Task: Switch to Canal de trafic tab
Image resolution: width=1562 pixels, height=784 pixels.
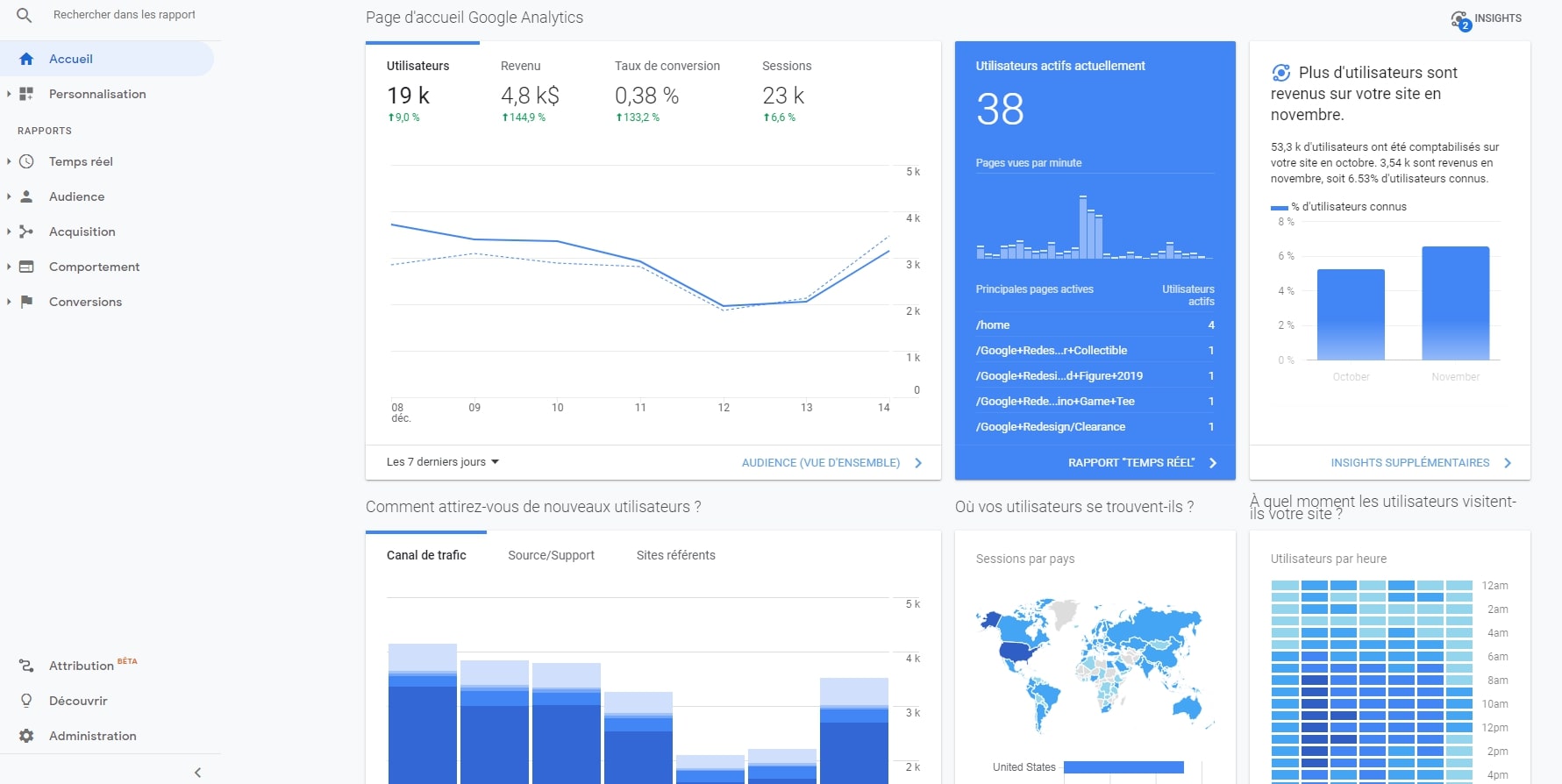Action: point(426,555)
